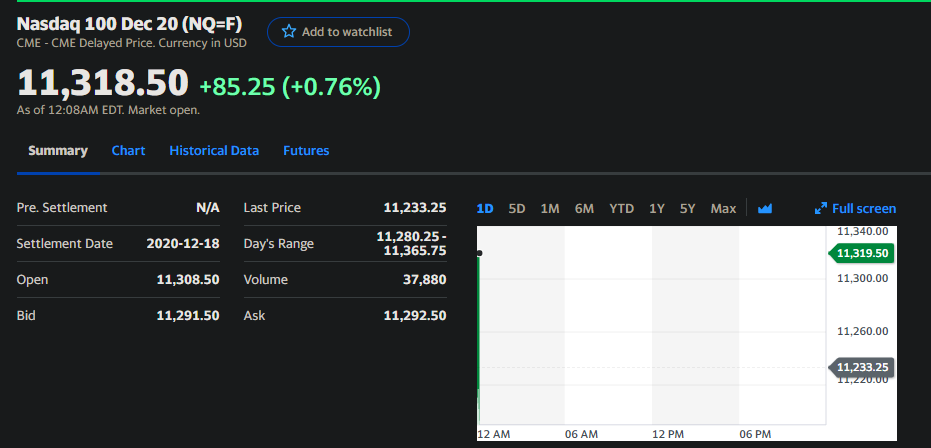Select the 1Y chart range

click(x=657, y=209)
